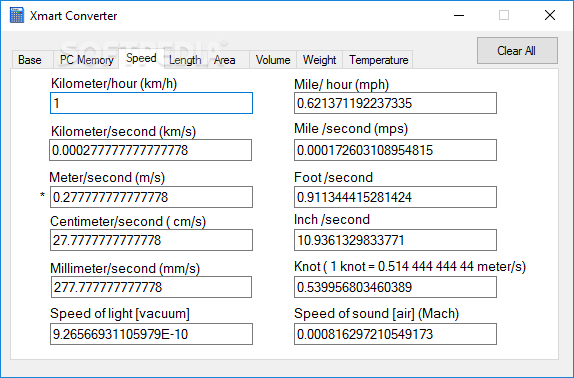This screenshot has height=378, width=574.
Task: Click the Centimeter/second ( cm/s) label
Action: (128, 221)
